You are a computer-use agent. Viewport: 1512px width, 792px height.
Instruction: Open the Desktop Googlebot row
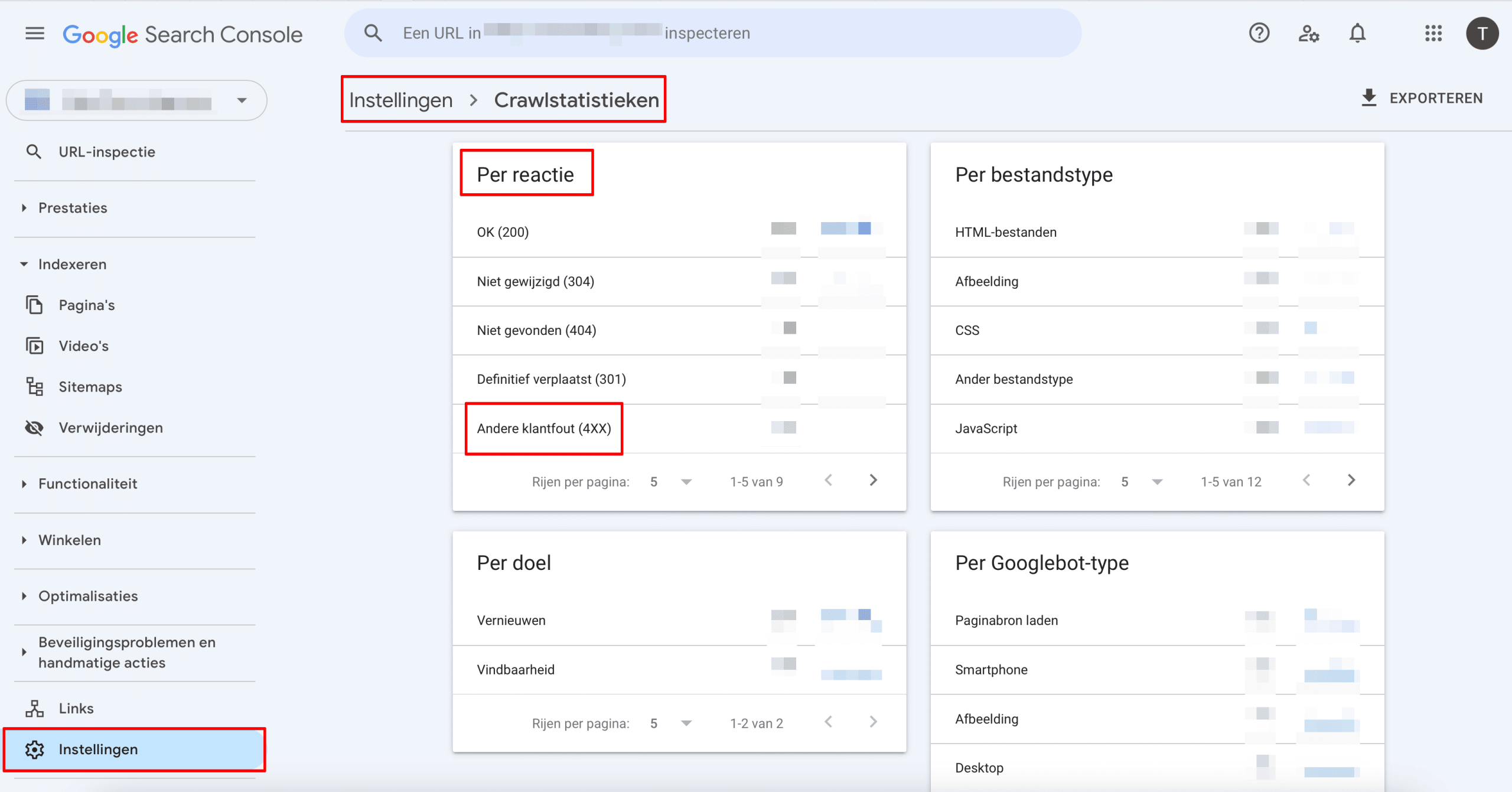click(1157, 768)
